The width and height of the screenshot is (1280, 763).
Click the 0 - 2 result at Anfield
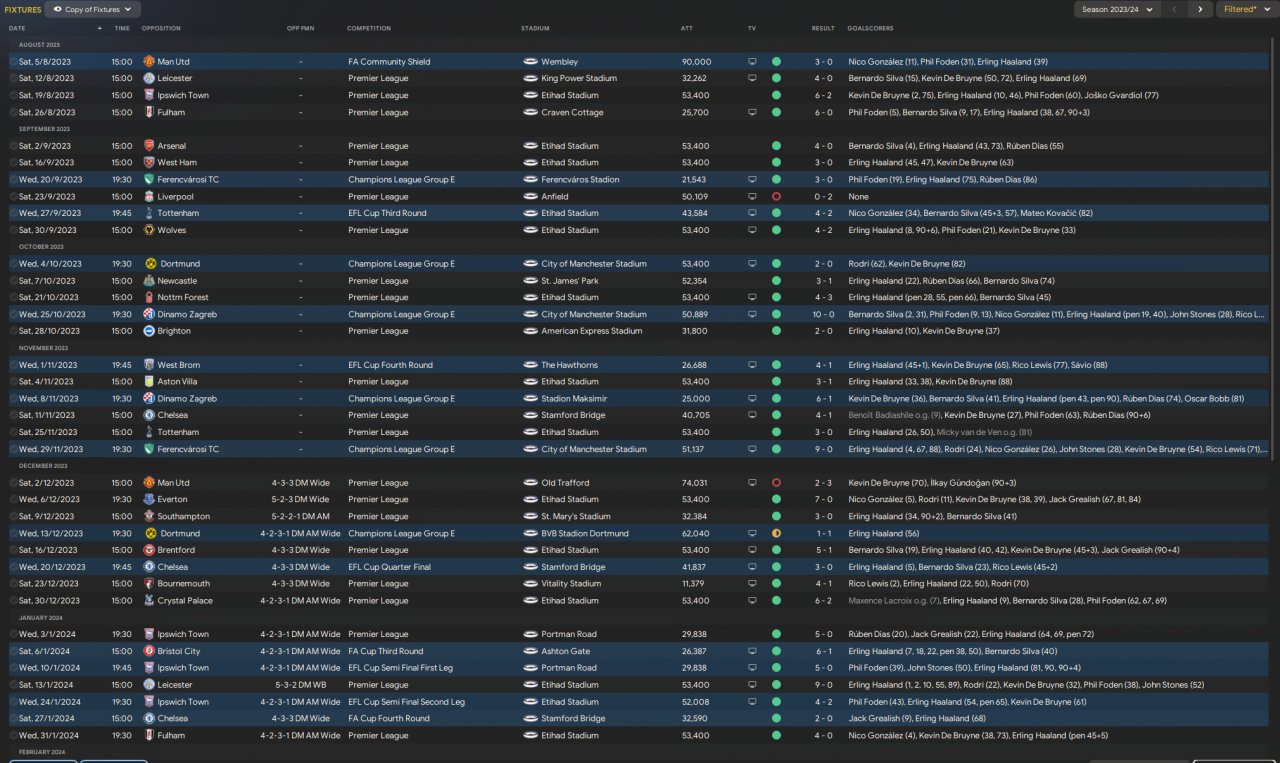pos(823,197)
